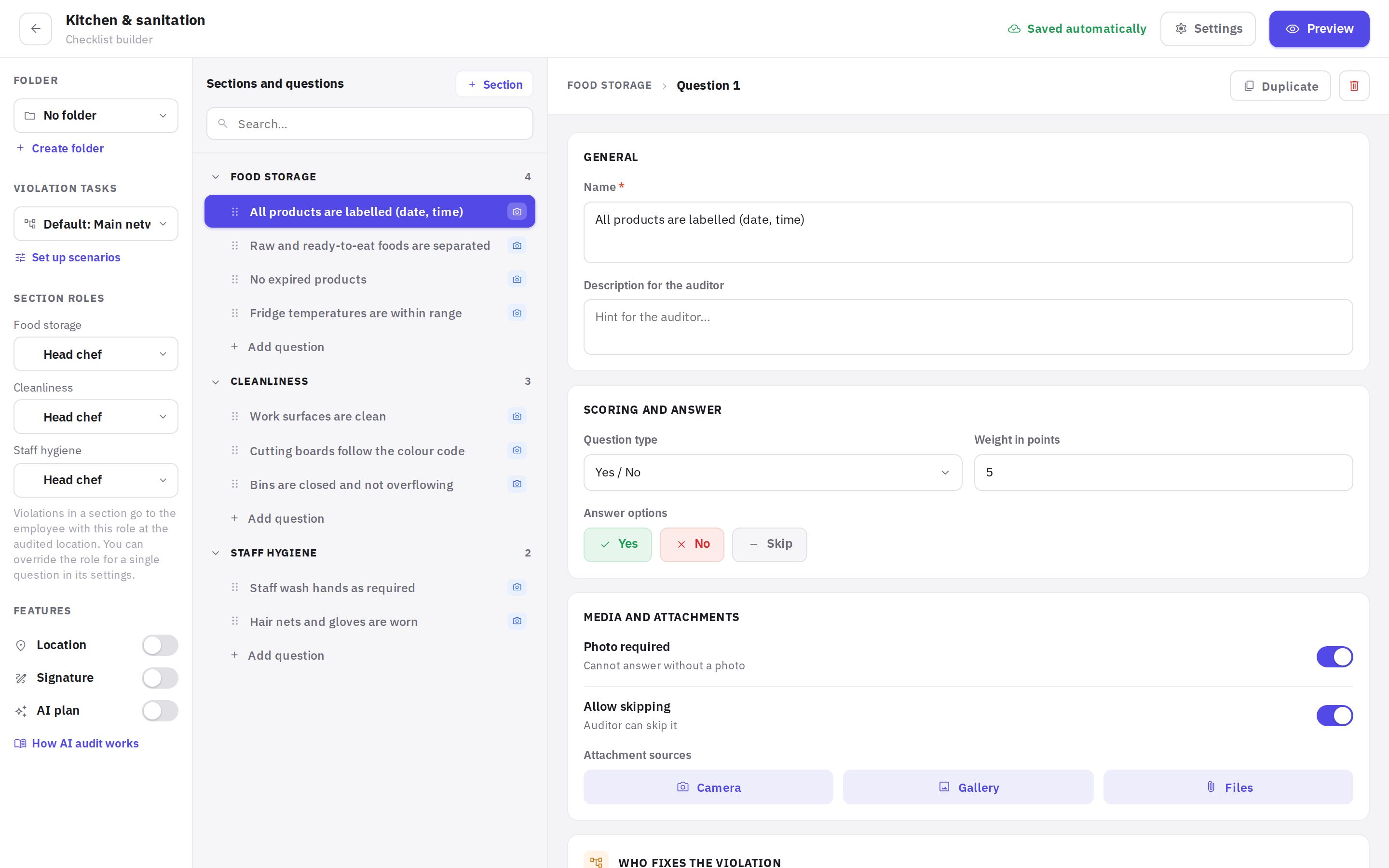Collapse the FOOD STORAGE section
The height and width of the screenshot is (868, 1389).
(x=216, y=177)
